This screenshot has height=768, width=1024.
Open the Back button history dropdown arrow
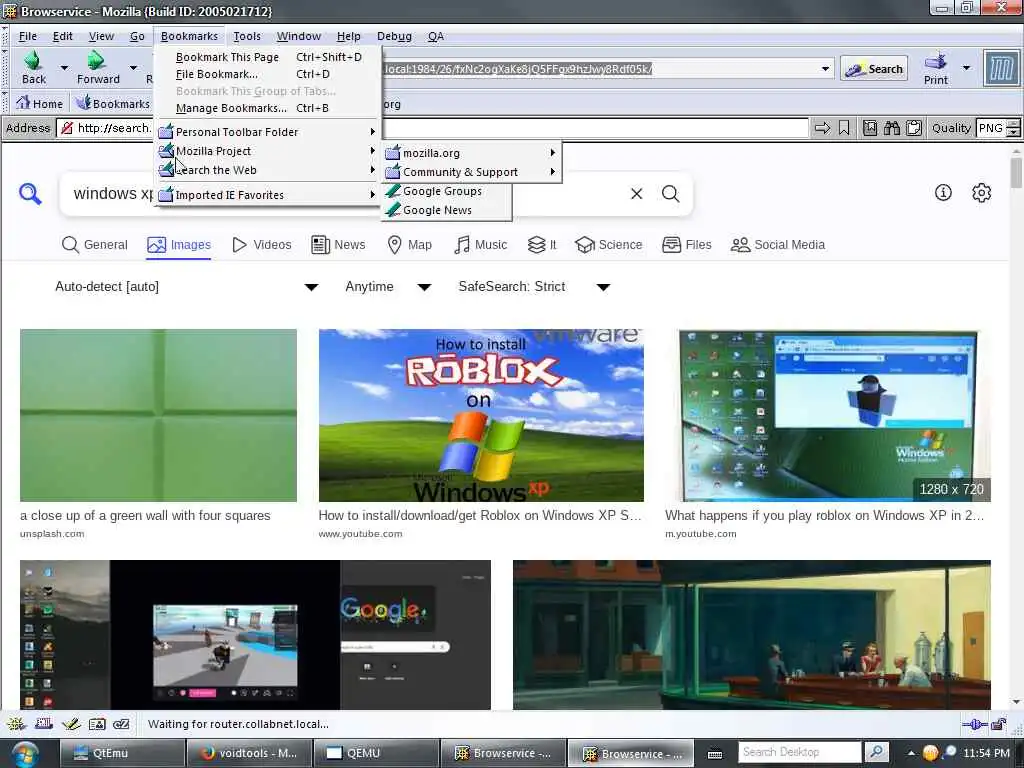(x=64, y=67)
